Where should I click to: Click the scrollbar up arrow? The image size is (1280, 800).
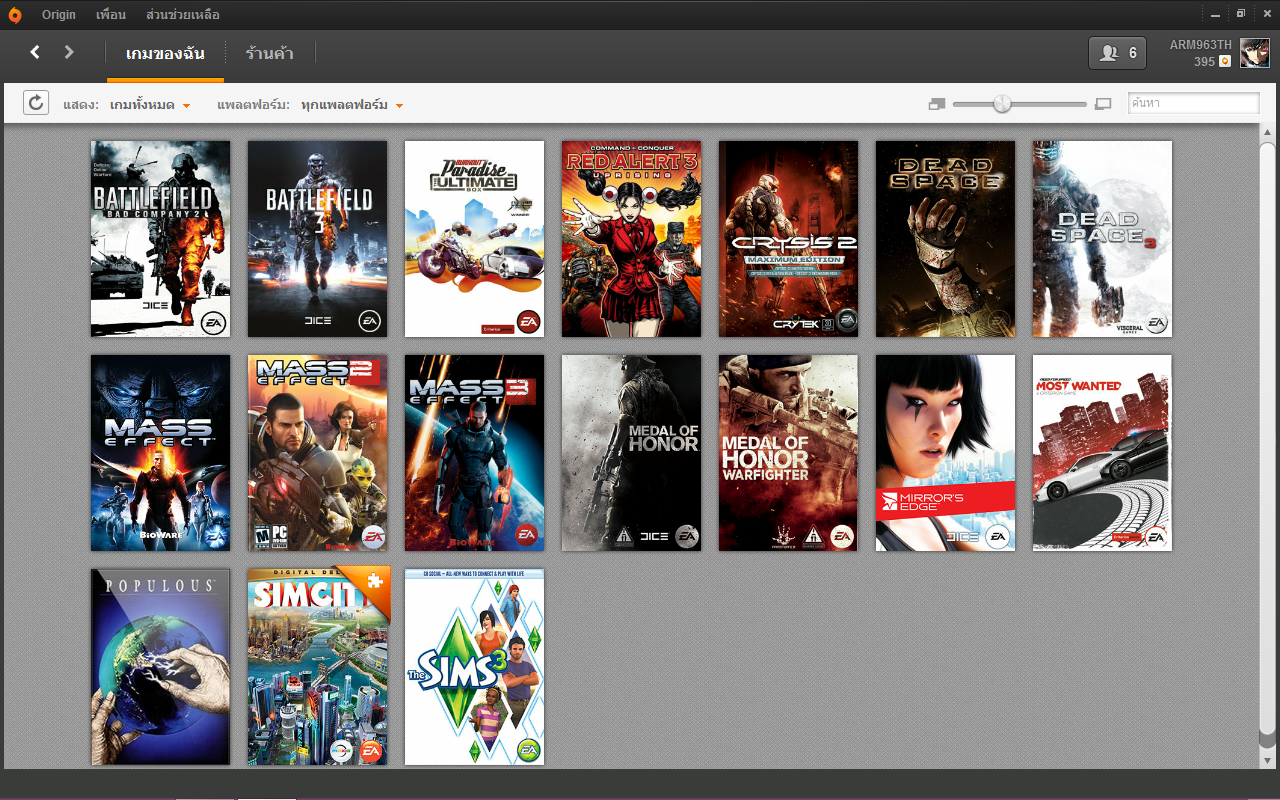[x=1268, y=134]
